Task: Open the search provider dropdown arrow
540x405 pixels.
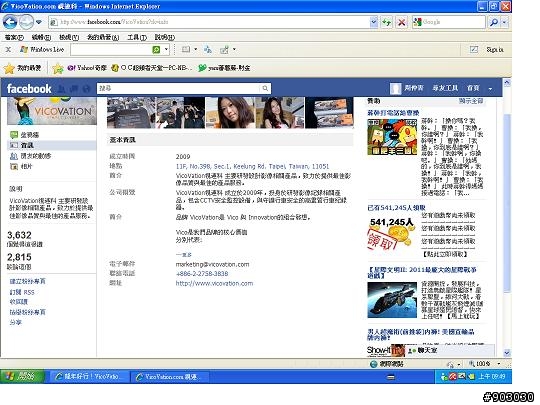Action: tap(505, 22)
